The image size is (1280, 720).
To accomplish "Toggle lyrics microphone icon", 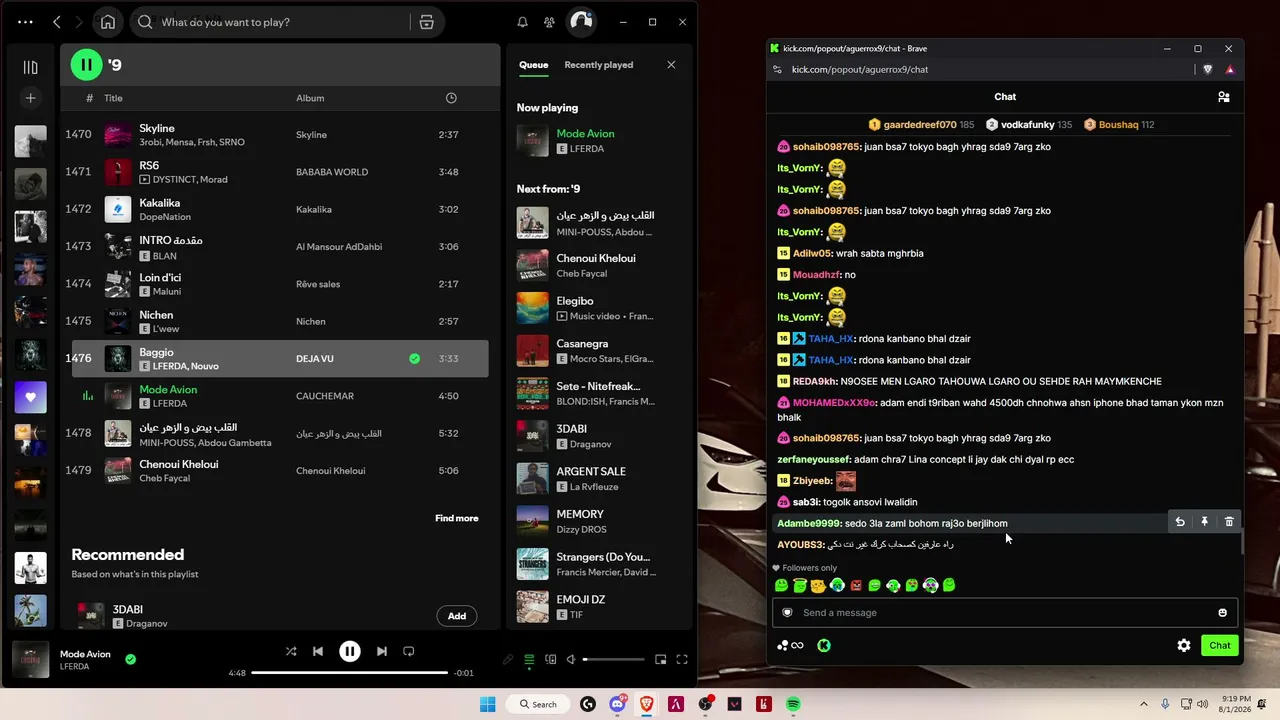I will [508, 659].
